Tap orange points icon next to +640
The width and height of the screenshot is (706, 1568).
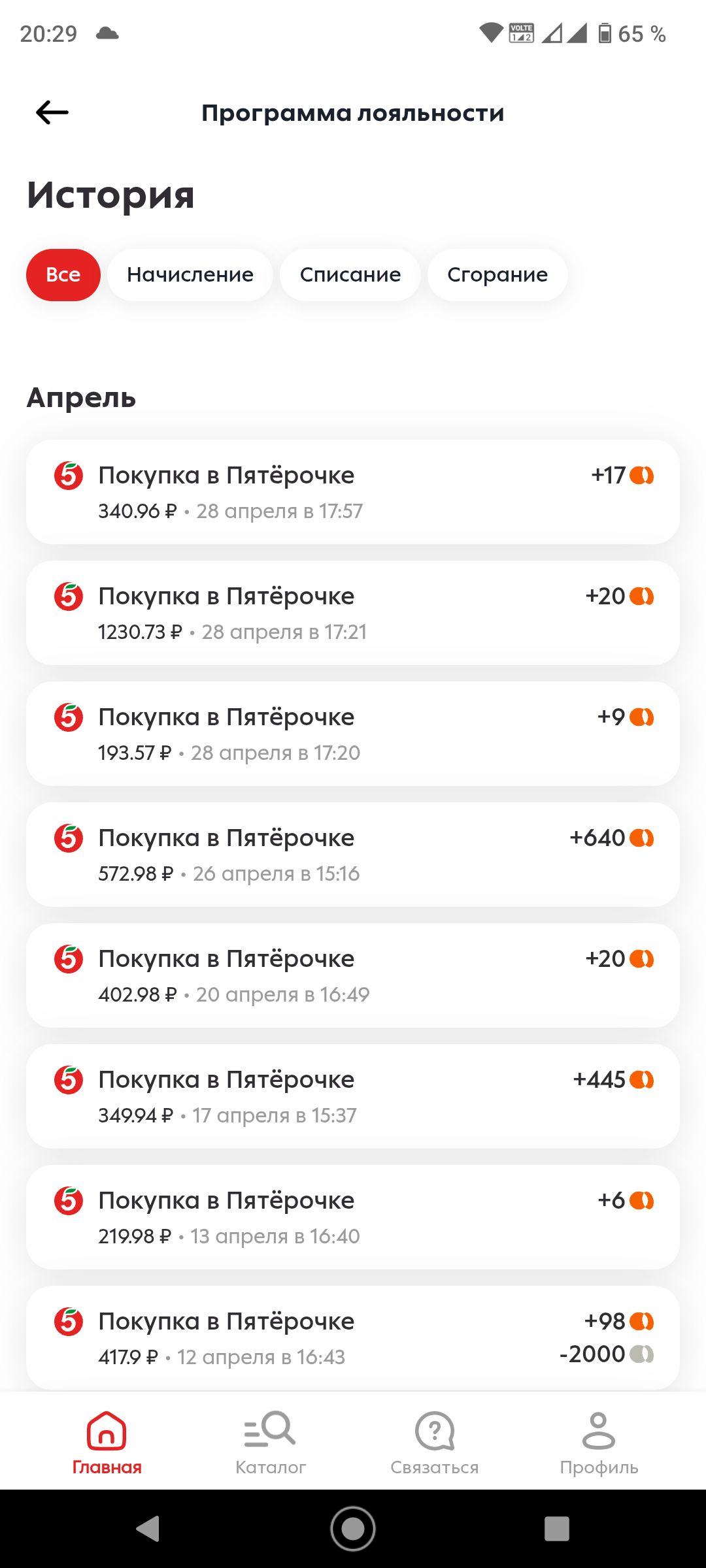(642, 838)
